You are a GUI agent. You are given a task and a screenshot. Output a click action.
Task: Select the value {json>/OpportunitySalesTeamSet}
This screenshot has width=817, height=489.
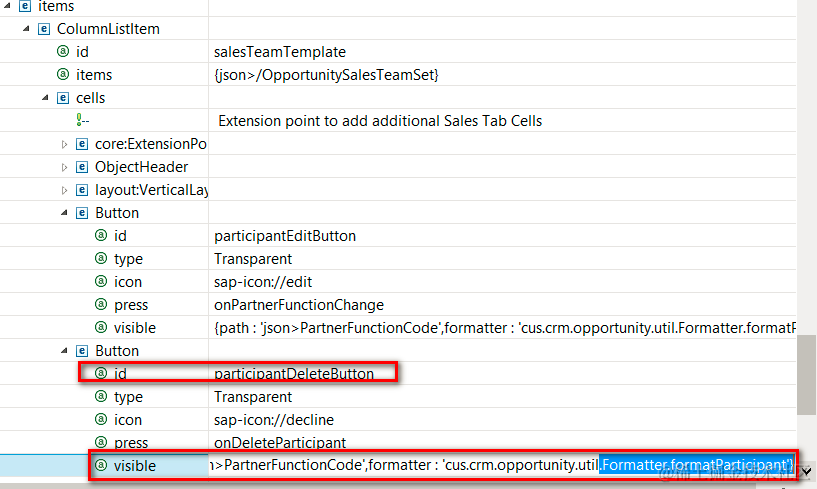326,75
